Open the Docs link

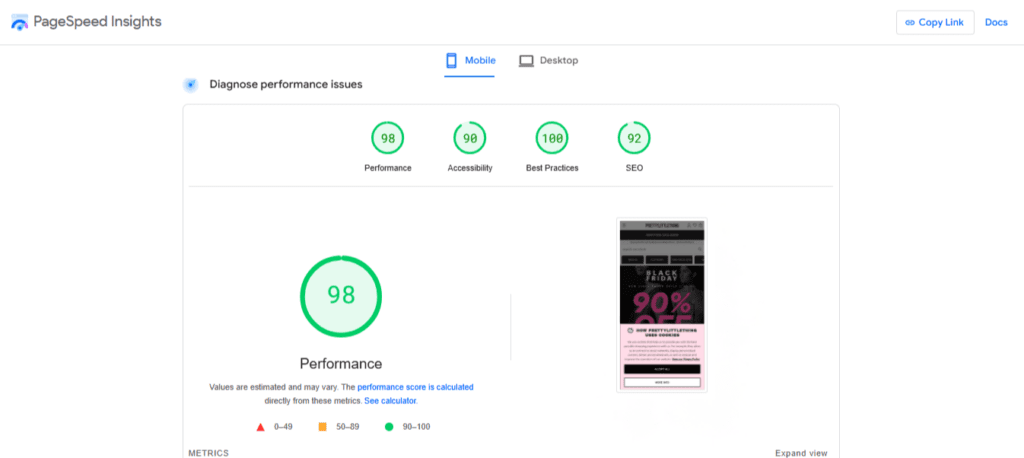point(996,22)
